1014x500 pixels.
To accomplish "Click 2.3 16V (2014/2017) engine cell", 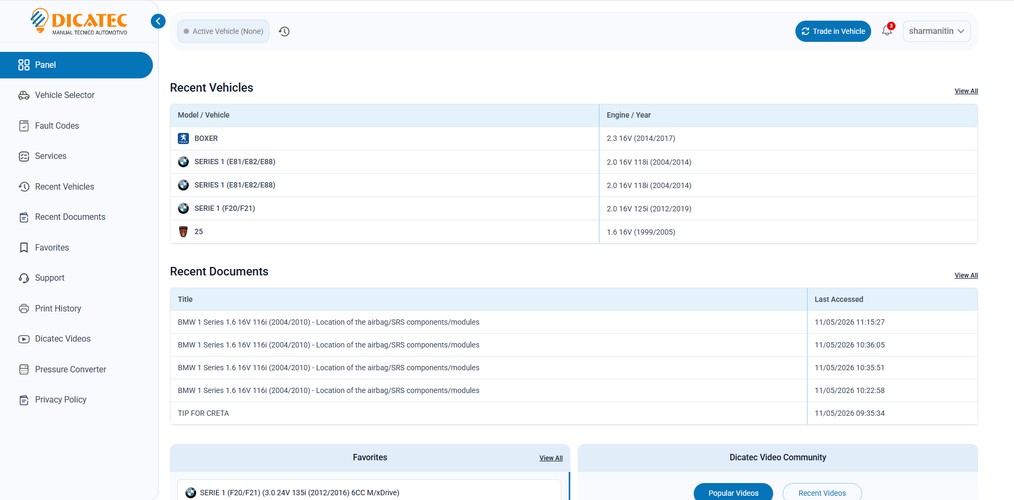I will pyautogui.click(x=788, y=138).
